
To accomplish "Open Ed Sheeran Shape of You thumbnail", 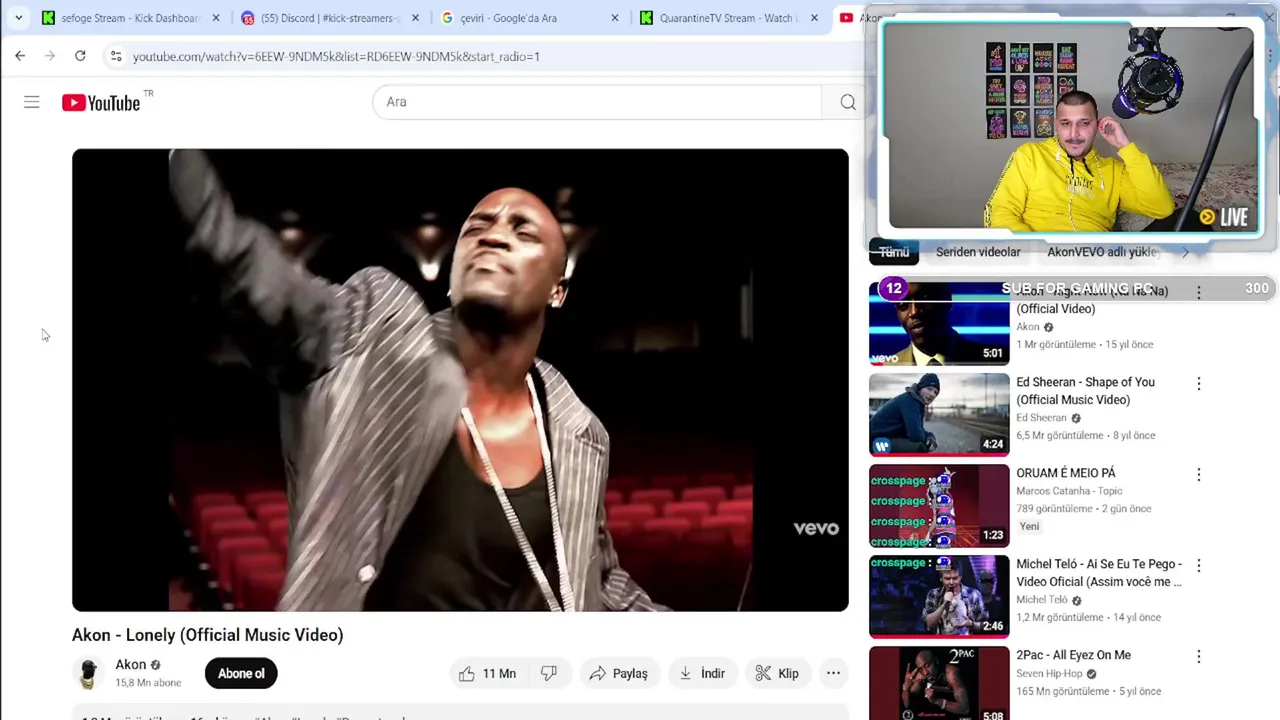I will coord(939,414).
